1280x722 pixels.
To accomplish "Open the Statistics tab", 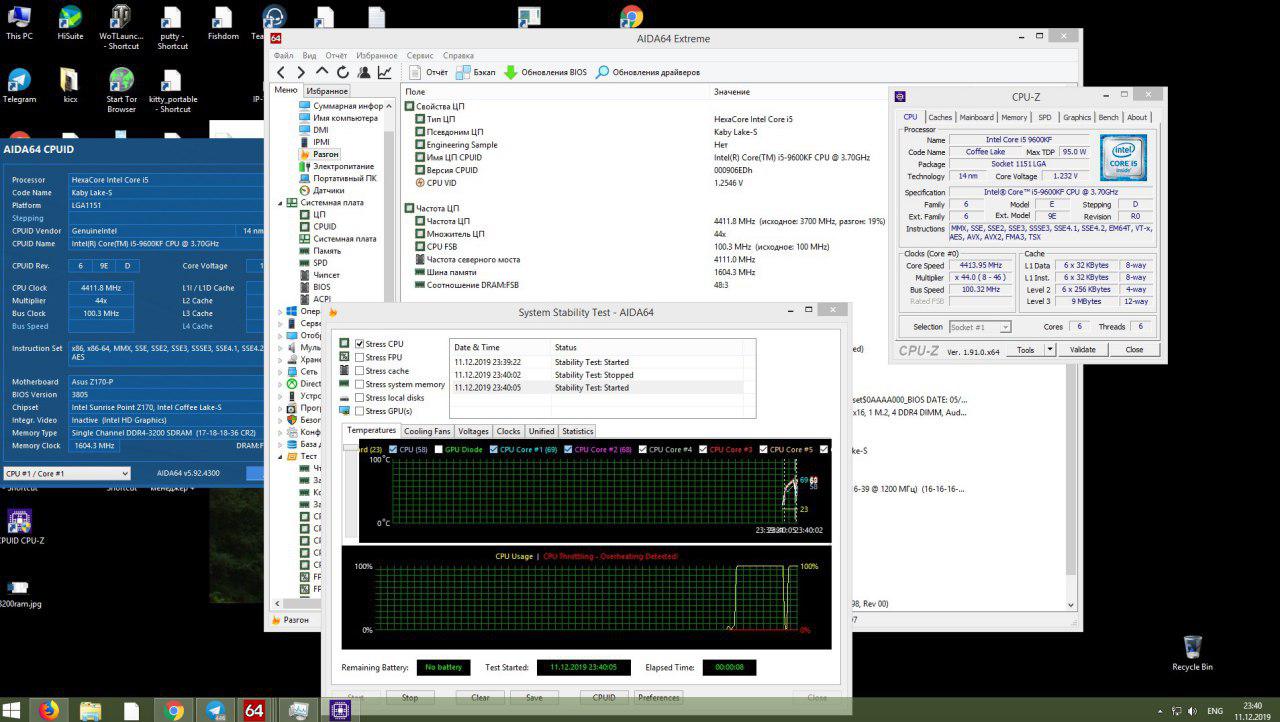I will tap(577, 431).
